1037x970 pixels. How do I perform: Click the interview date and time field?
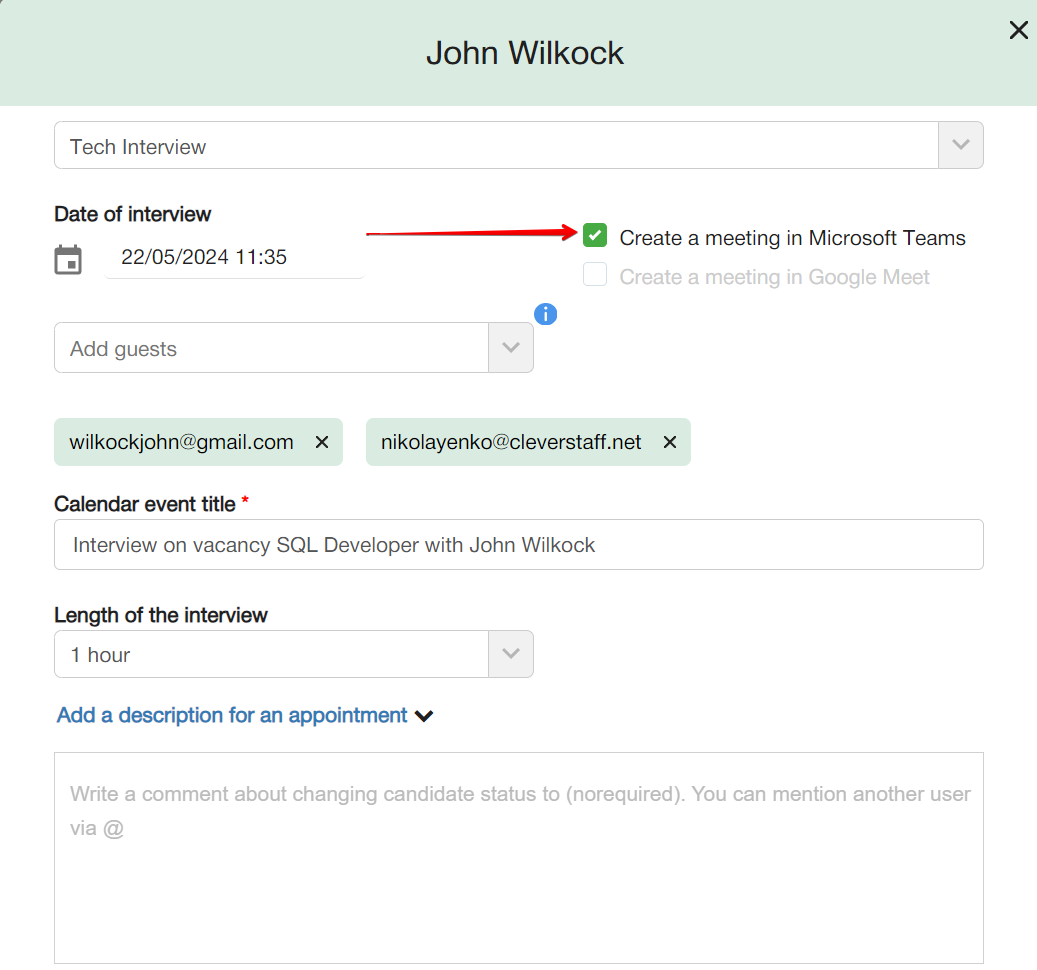coord(233,257)
